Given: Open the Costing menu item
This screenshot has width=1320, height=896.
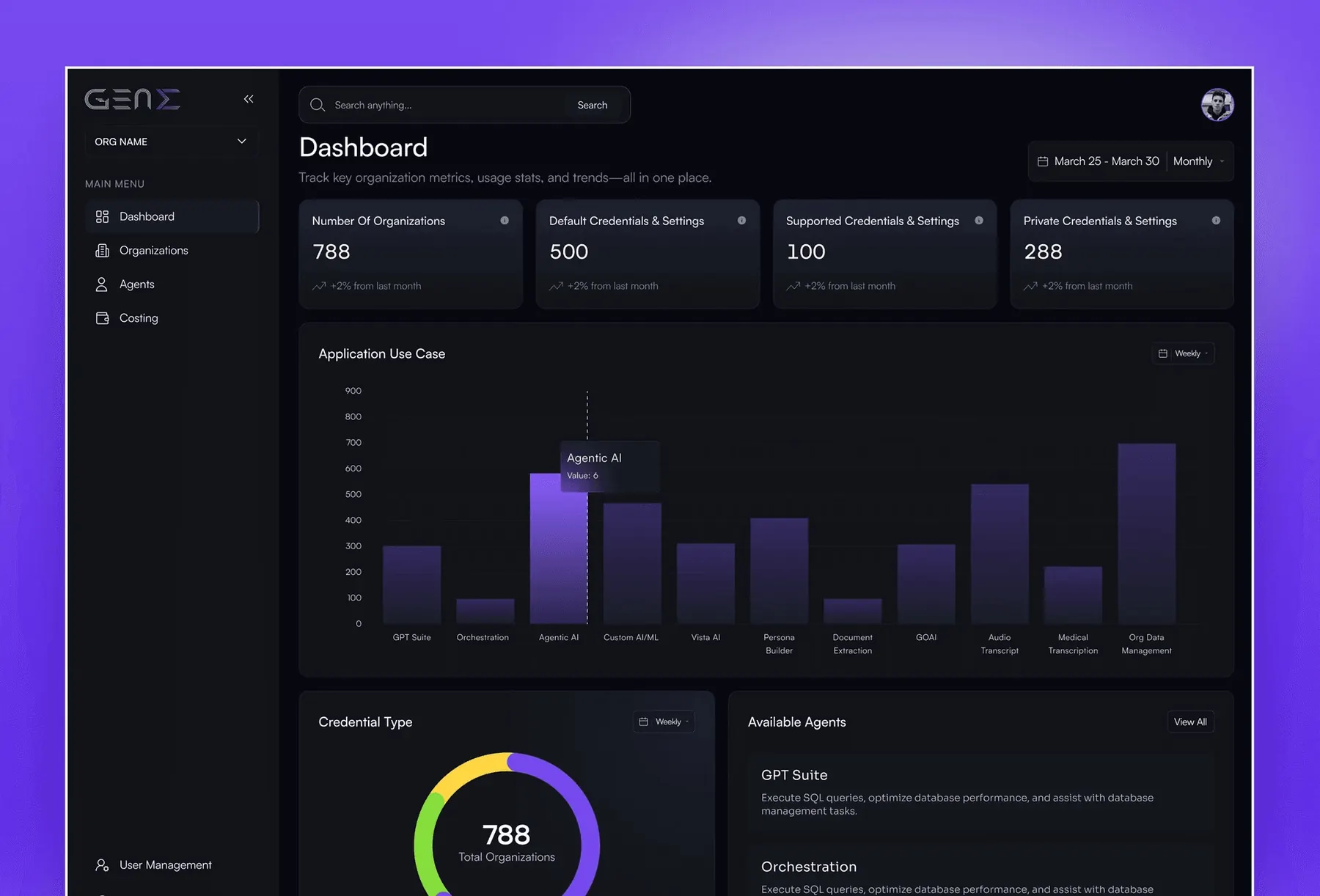Looking at the screenshot, I should pos(172,318).
